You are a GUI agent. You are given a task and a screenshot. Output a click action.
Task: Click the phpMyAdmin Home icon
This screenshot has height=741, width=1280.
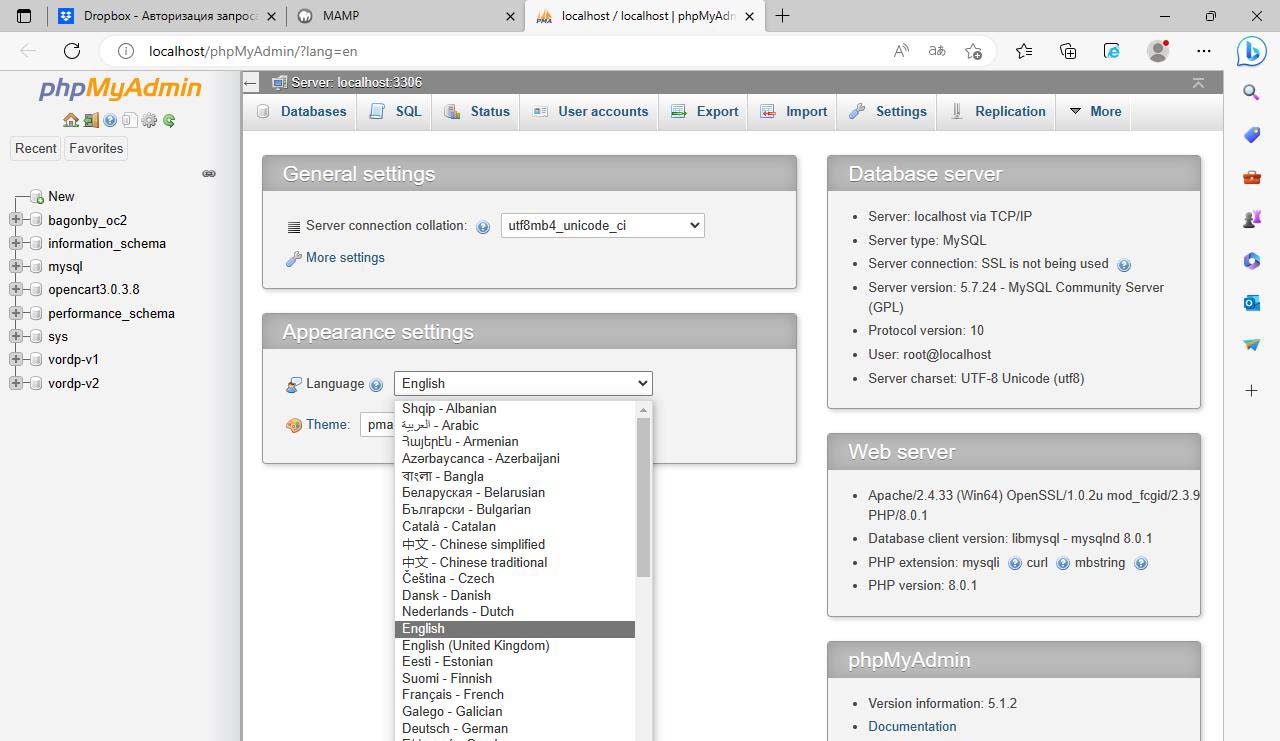[x=70, y=120]
